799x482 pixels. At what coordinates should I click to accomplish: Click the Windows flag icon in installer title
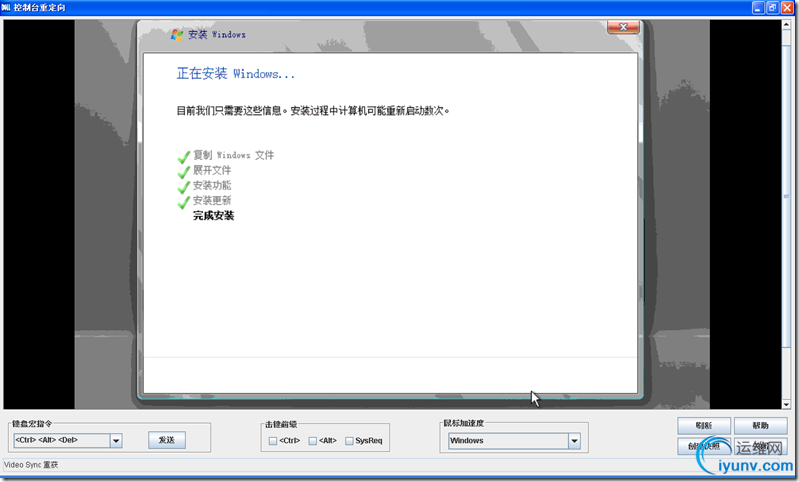tap(177, 35)
